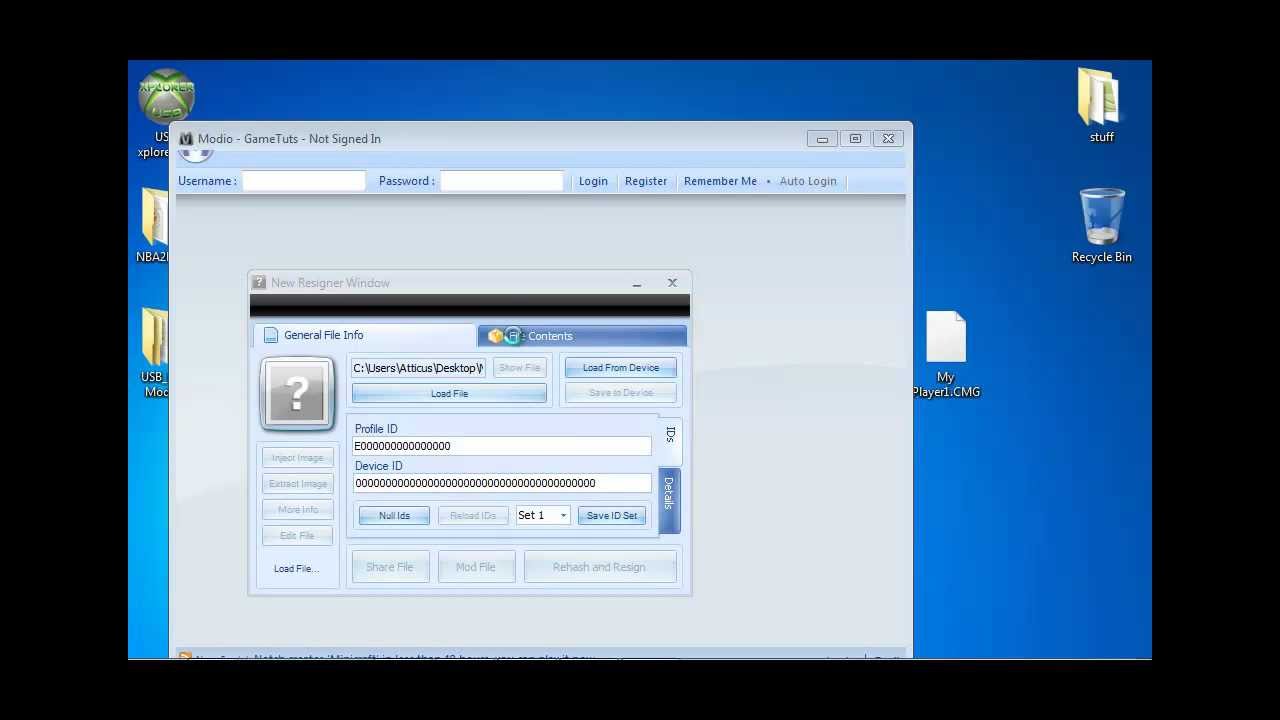Screen dimensions: 1280x720
Task: Click the Load File button
Action: click(x=449, y=394)
